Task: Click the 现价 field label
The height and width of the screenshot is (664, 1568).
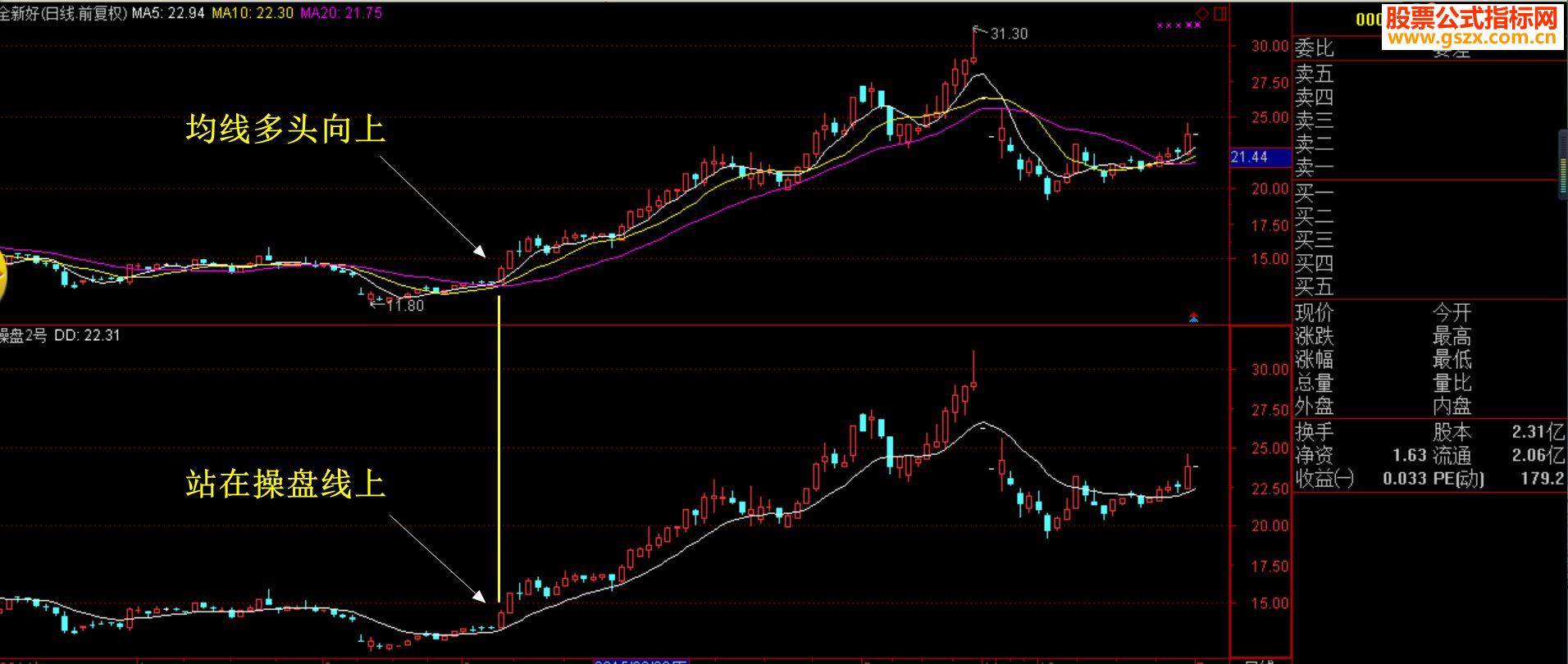Action: click(x=1315, y=313)
